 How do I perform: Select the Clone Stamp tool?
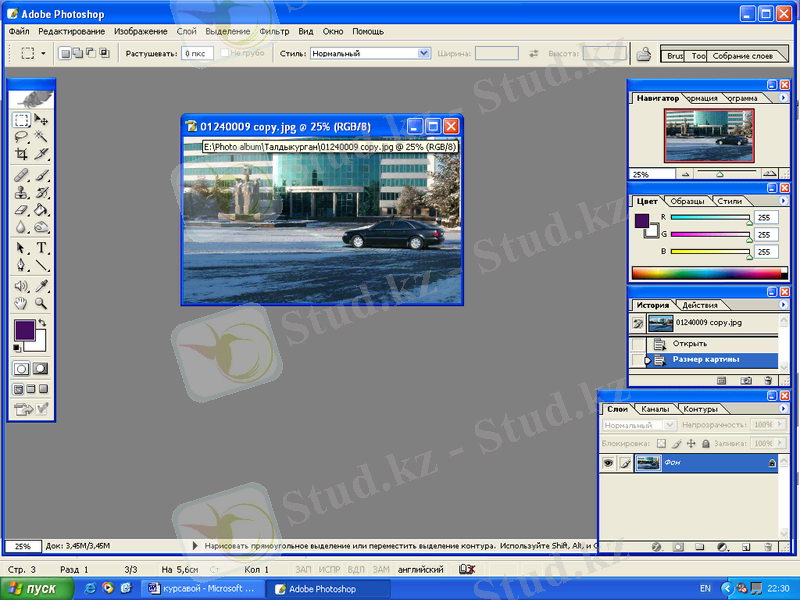(x=21, y=192)
